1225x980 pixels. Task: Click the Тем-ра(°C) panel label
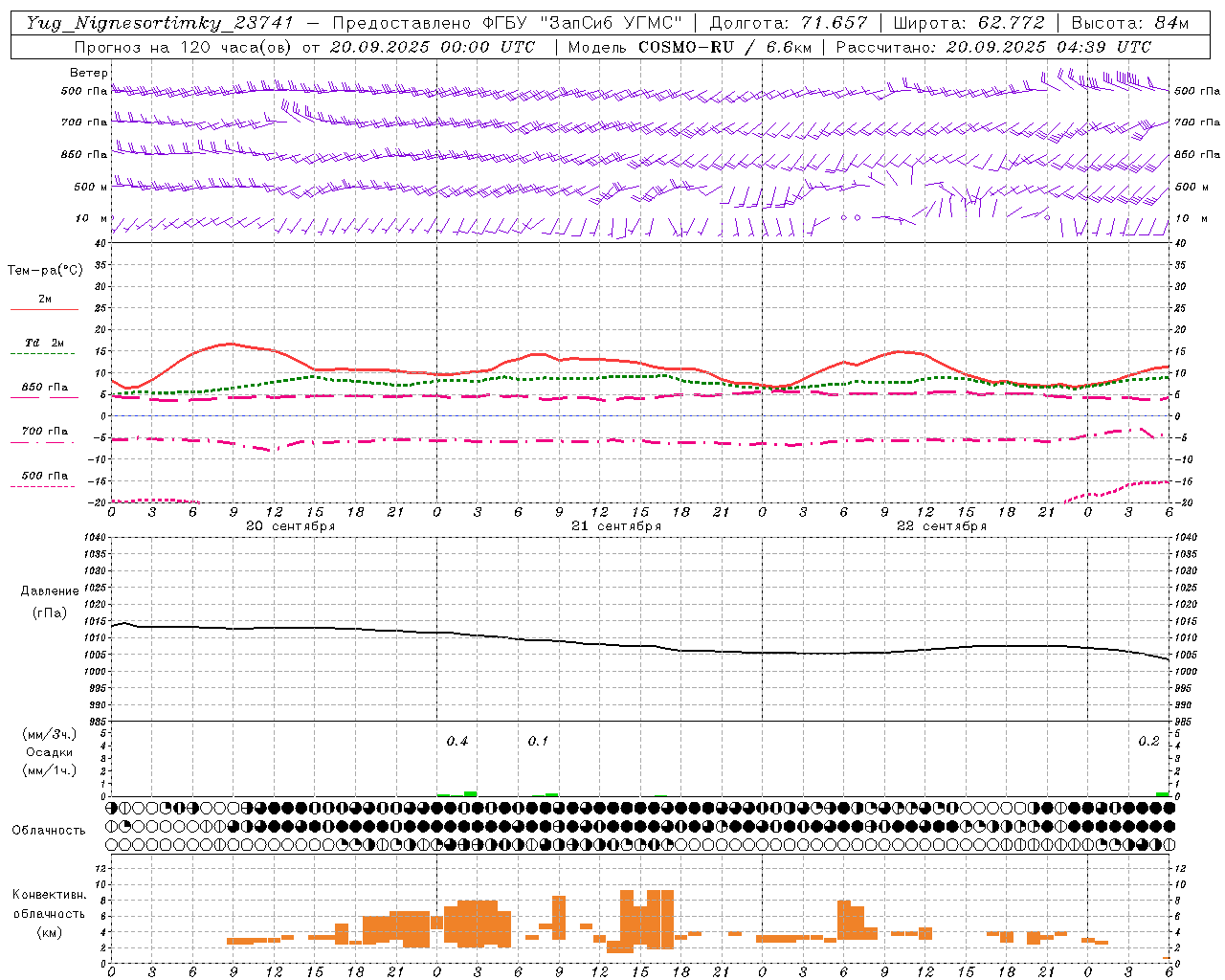[45, 271]
